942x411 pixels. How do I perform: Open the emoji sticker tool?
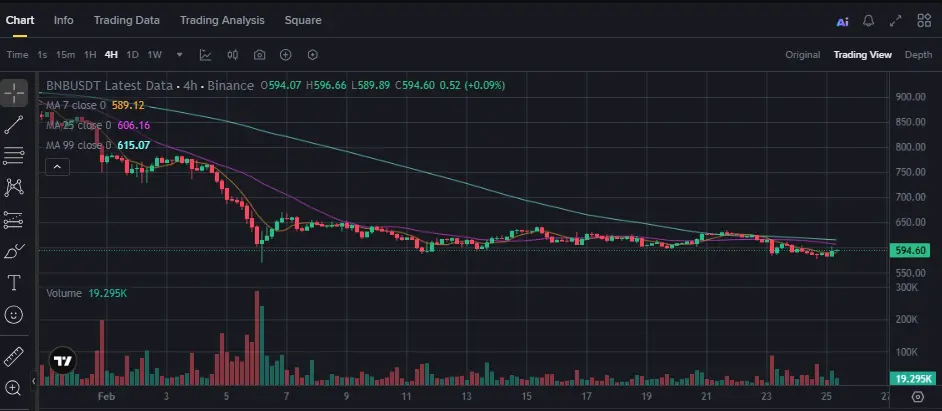(13, 314)
